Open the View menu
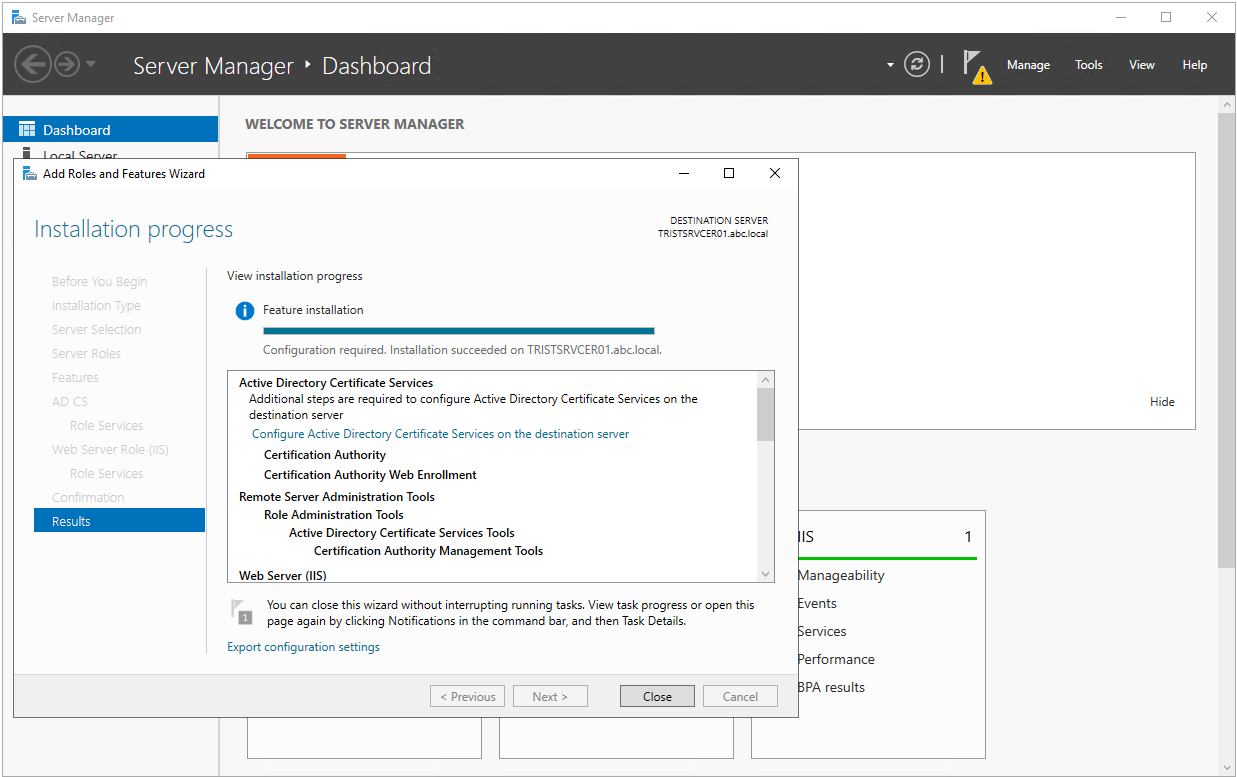This screenshot has width=1237, height=777. 1142,65
